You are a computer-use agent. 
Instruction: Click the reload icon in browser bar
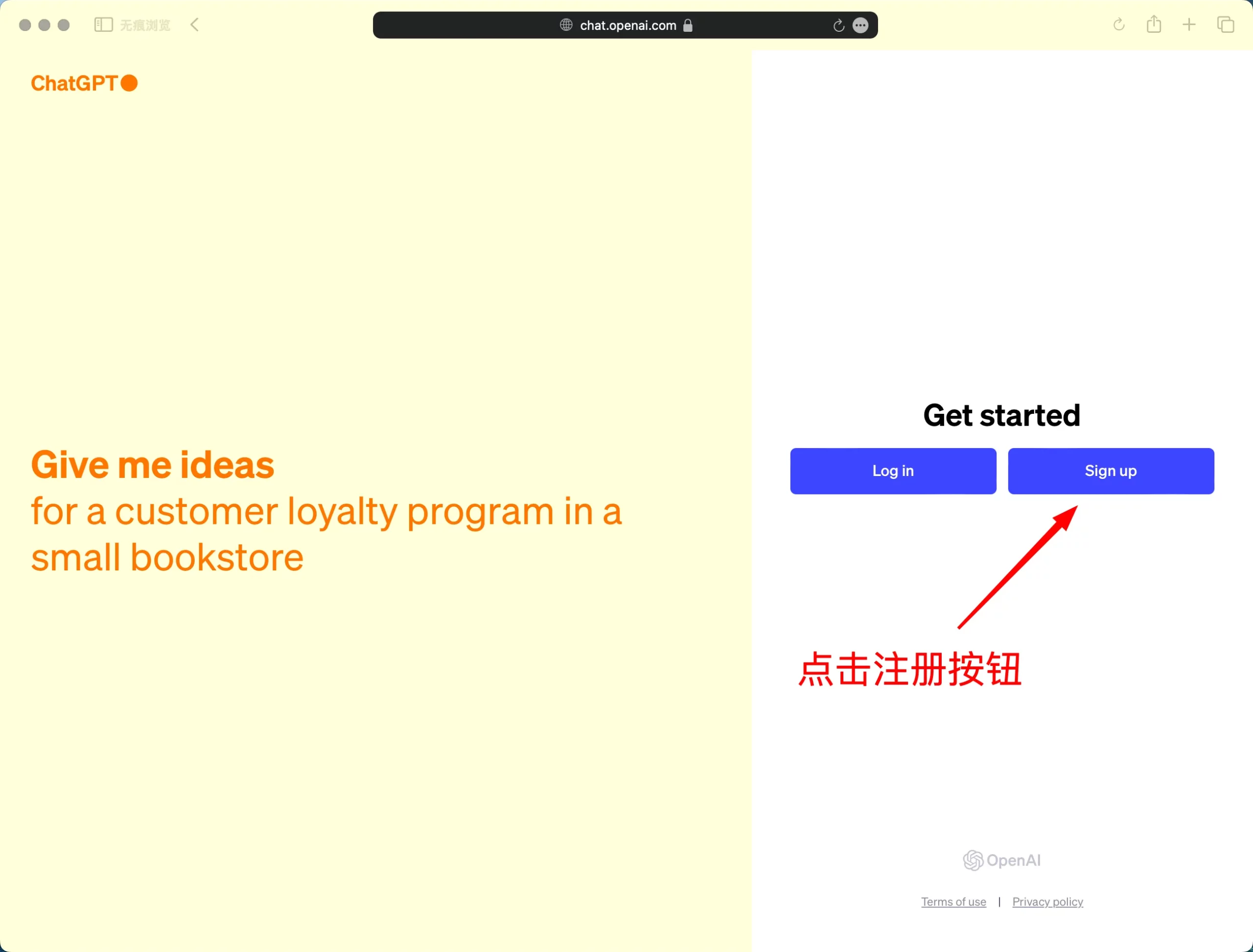pyautogui.click(x=839, y=25)
